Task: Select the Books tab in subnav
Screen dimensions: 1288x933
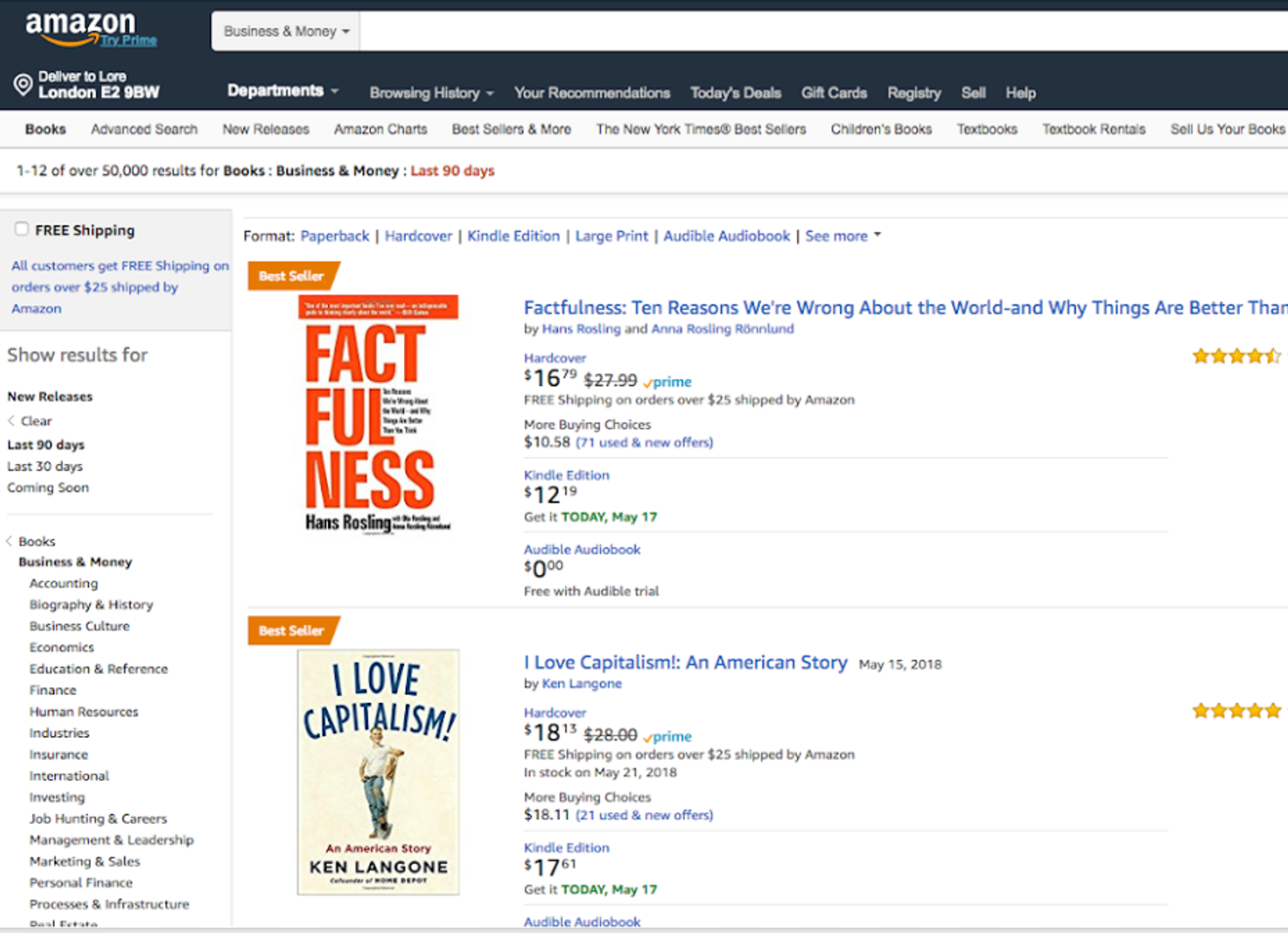Action: [45, 129]
